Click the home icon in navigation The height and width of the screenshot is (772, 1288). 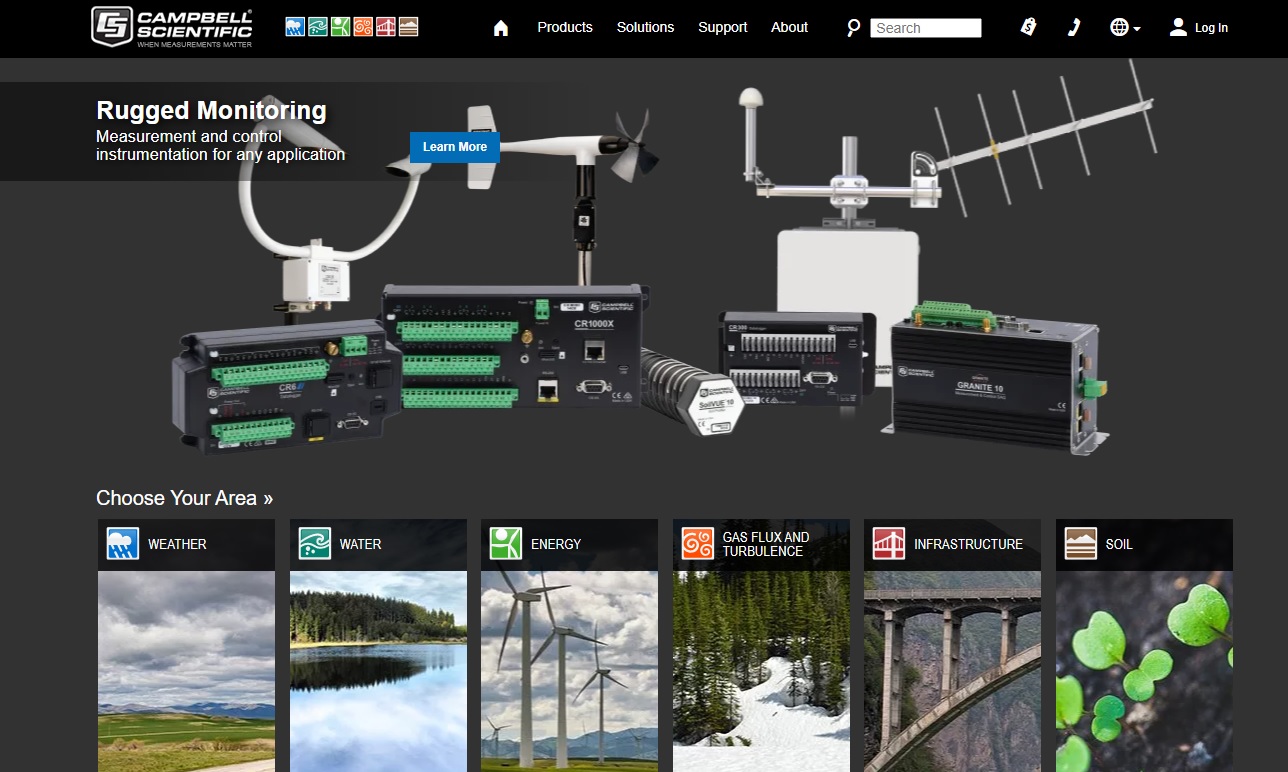(x=501, y=28)
